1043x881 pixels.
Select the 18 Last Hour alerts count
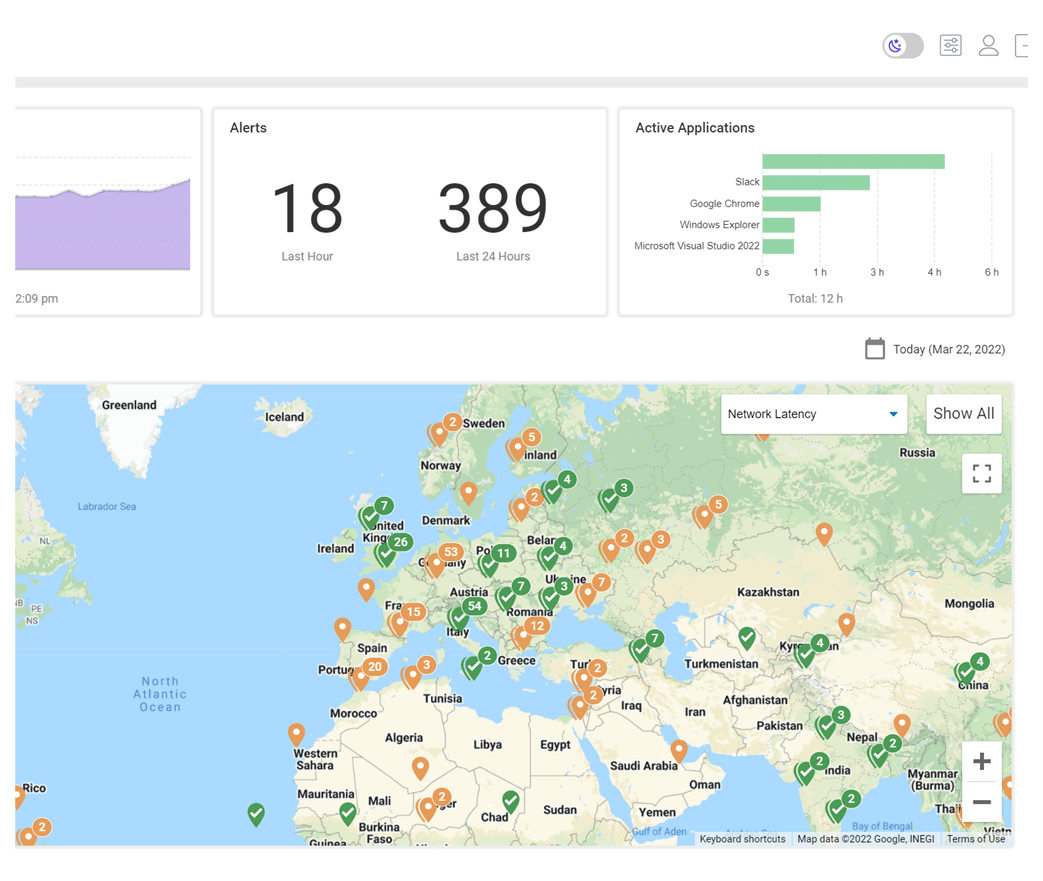(307, 210)
